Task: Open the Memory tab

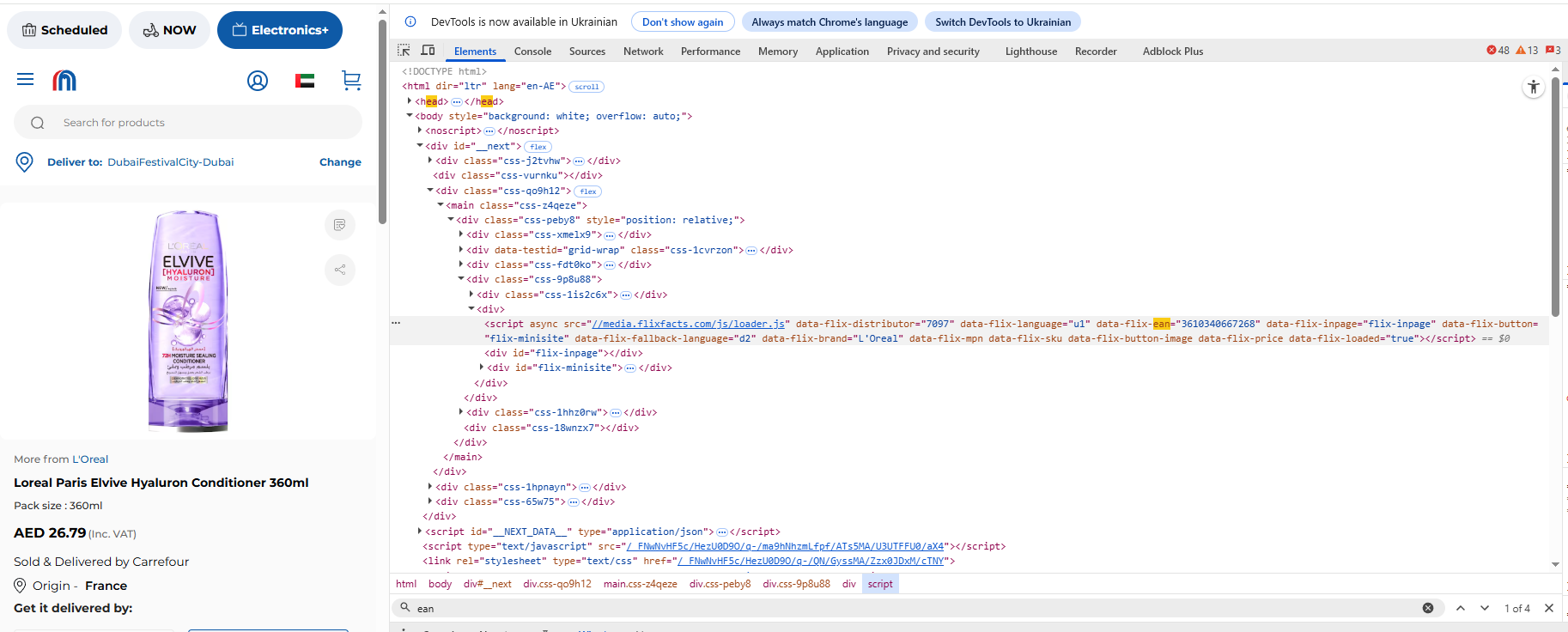Action: [778, 52]
